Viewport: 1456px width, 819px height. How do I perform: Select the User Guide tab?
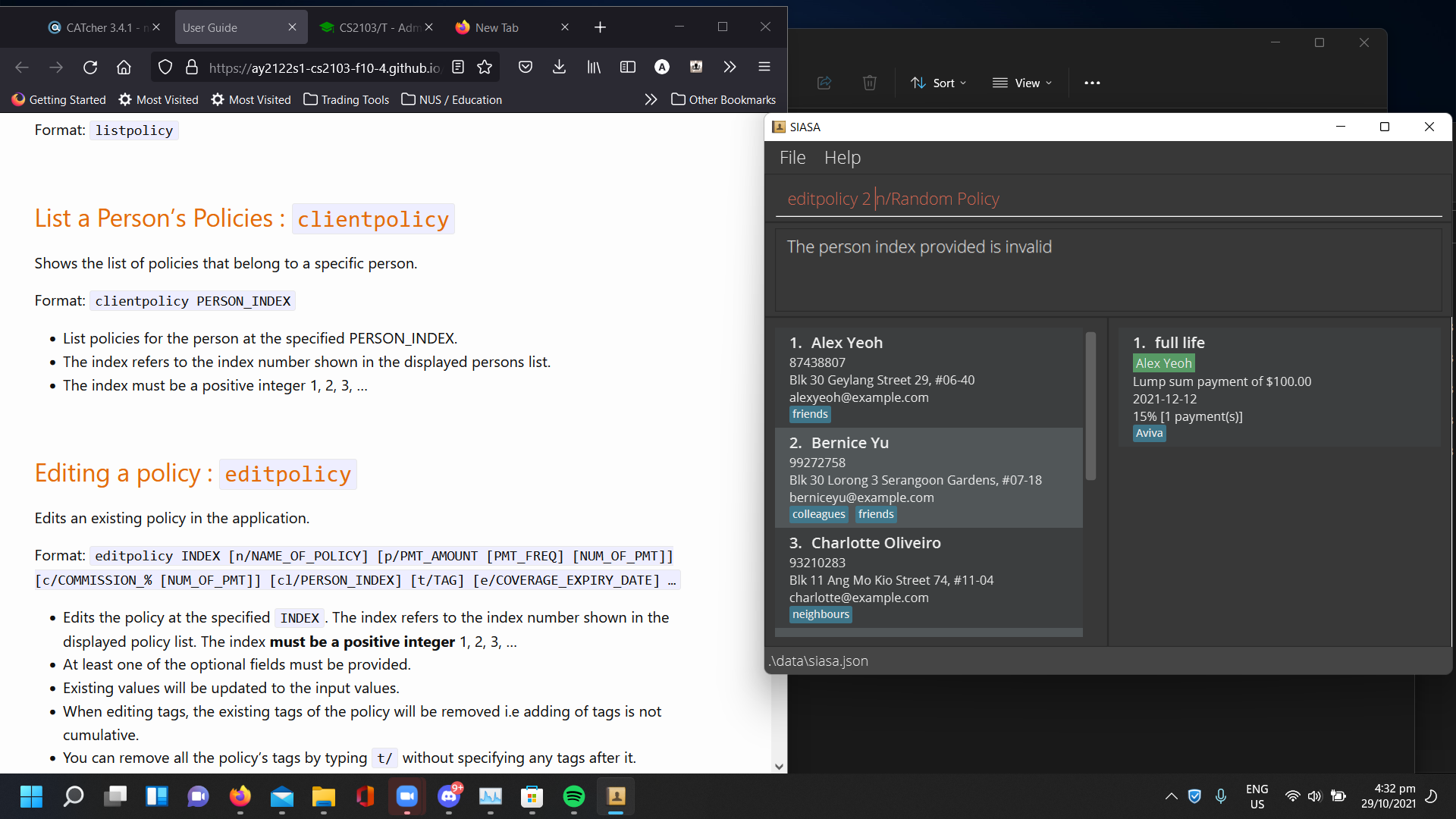click(x=210, y=27)
